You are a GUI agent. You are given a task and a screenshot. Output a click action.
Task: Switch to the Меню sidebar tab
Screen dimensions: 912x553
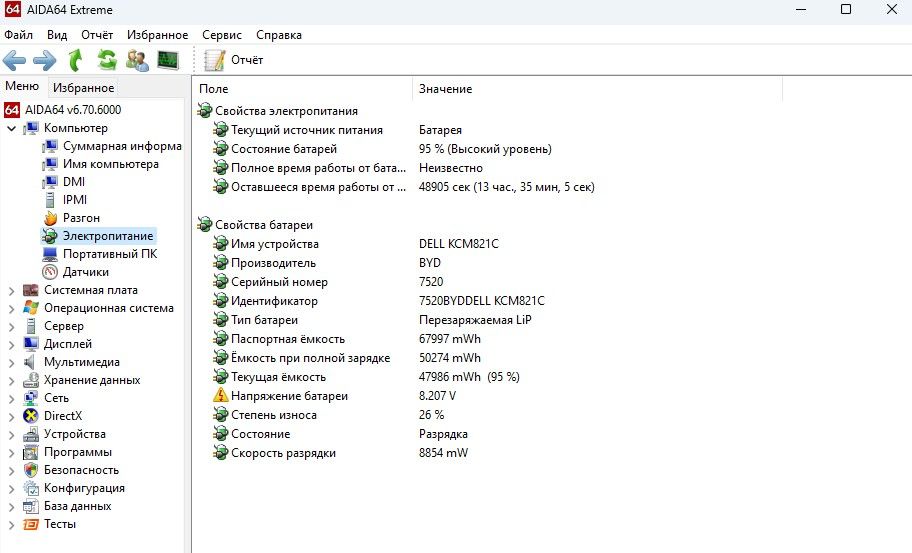coord(22,86)
